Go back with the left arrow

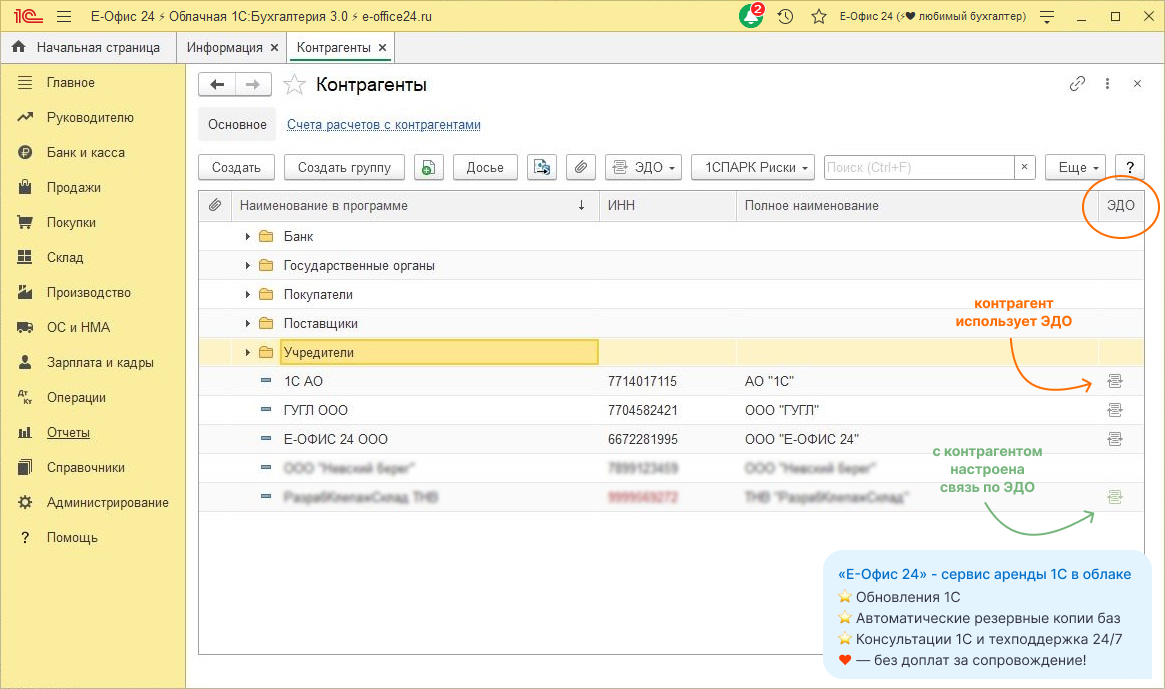point(217,85)
